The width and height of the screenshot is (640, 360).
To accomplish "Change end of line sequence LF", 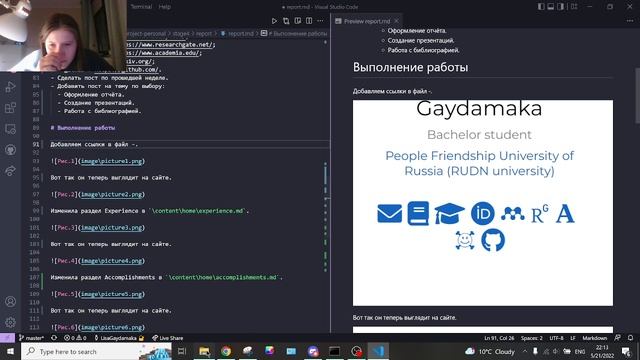I will (573, 338).
